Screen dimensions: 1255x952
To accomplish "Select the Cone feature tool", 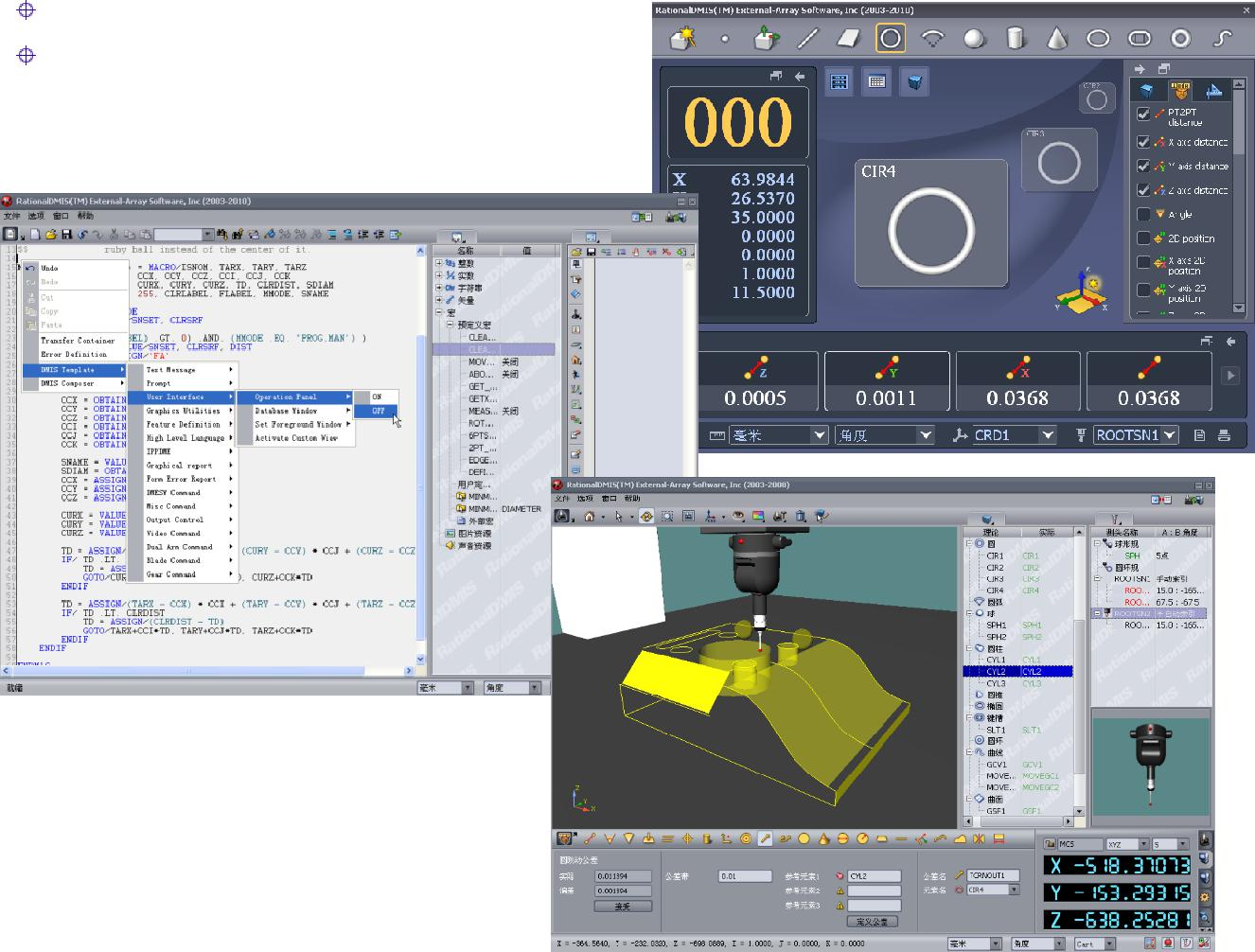I will tap(1056, 39).
